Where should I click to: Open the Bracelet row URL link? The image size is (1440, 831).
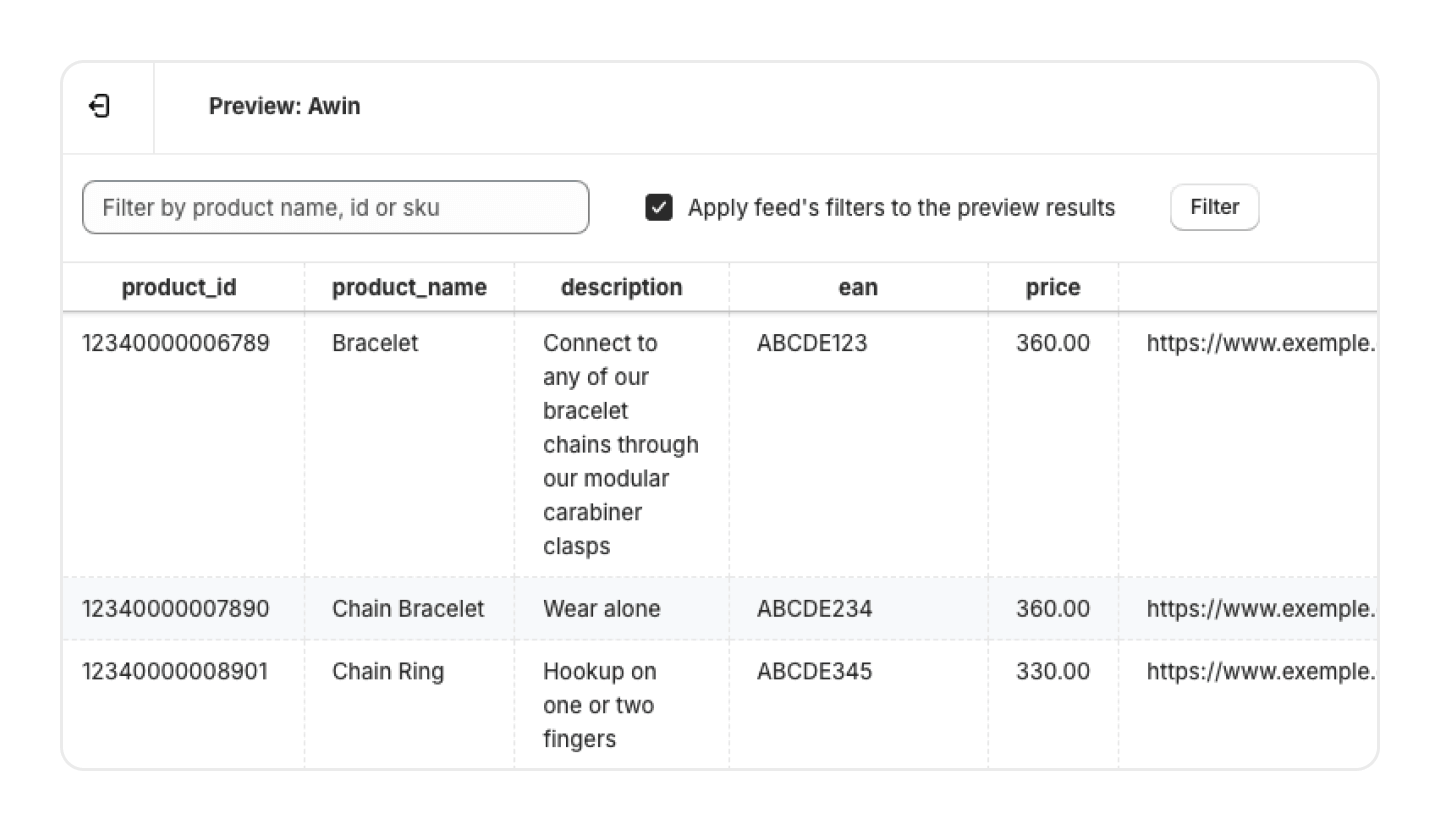1260,343
